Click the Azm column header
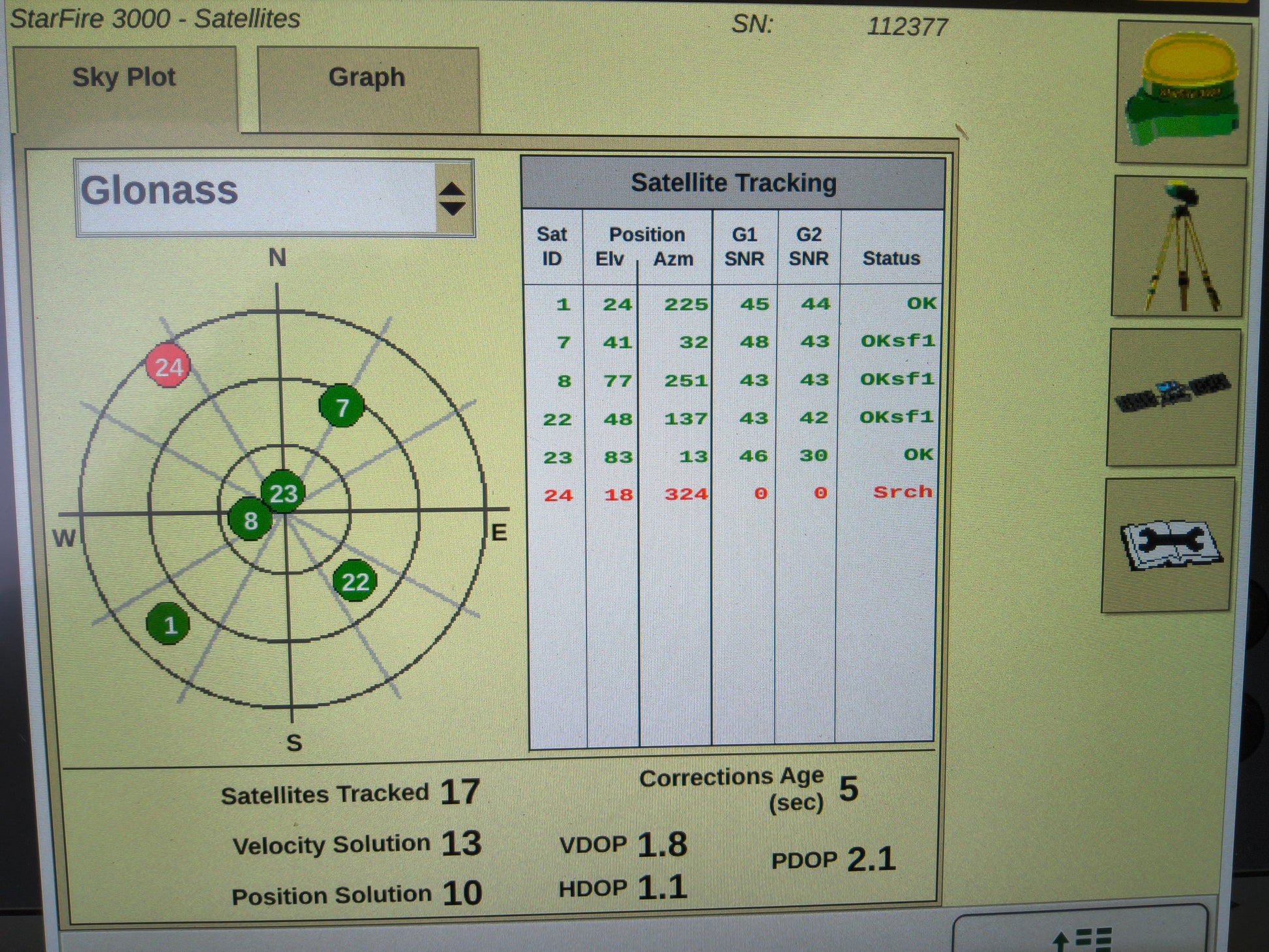 pyautogui.click(x=674, y=259)
